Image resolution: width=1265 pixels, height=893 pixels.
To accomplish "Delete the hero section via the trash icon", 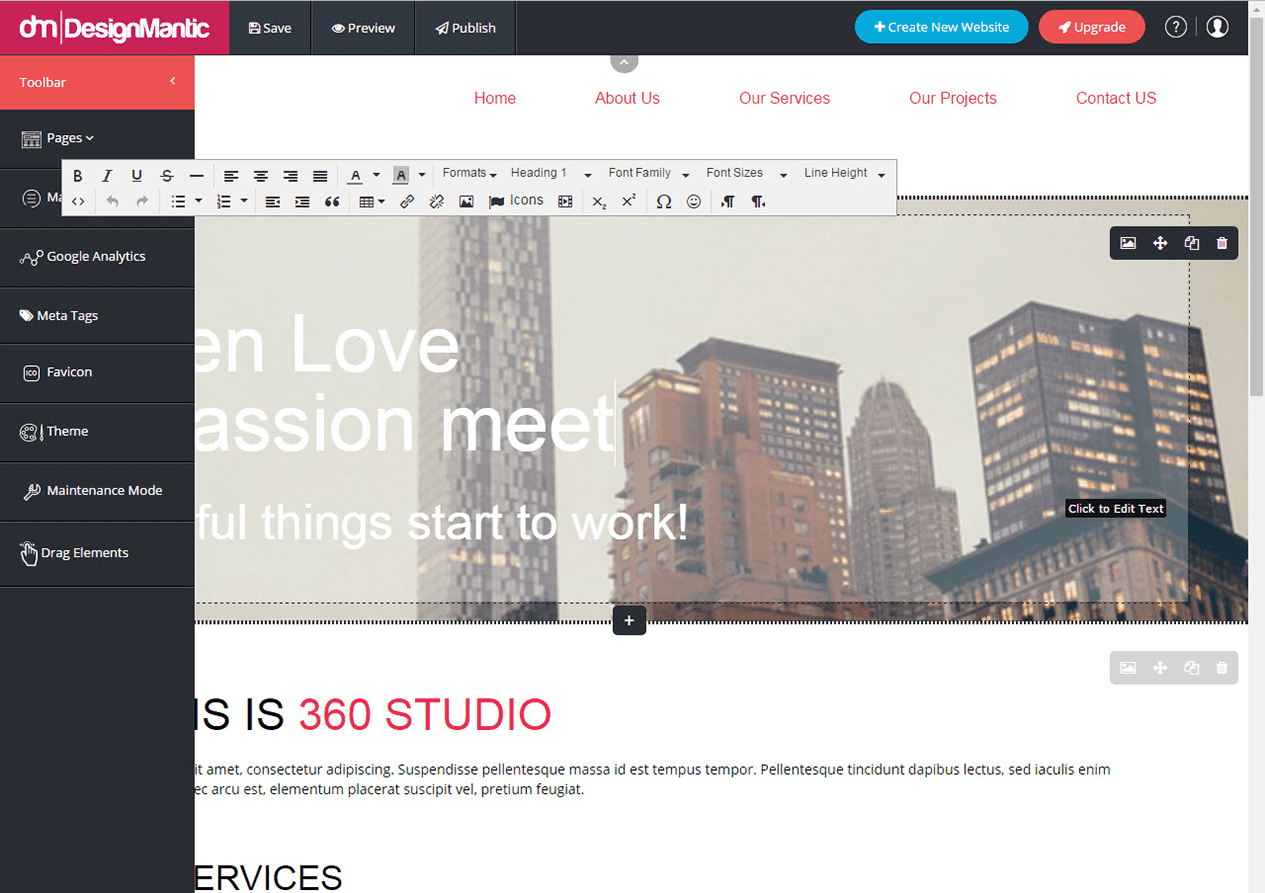I will tap(1221, 242).
